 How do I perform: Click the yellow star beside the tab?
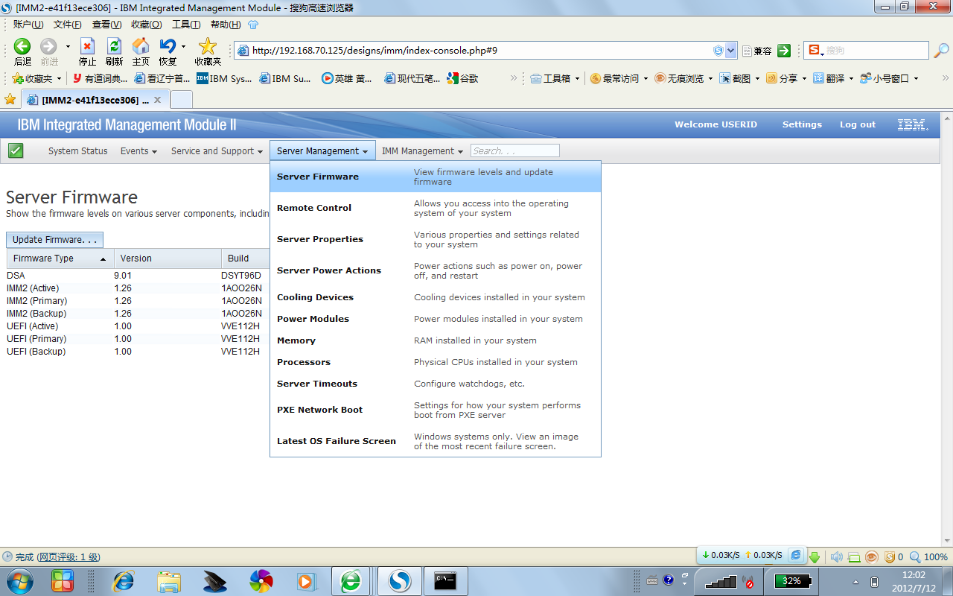10,100
